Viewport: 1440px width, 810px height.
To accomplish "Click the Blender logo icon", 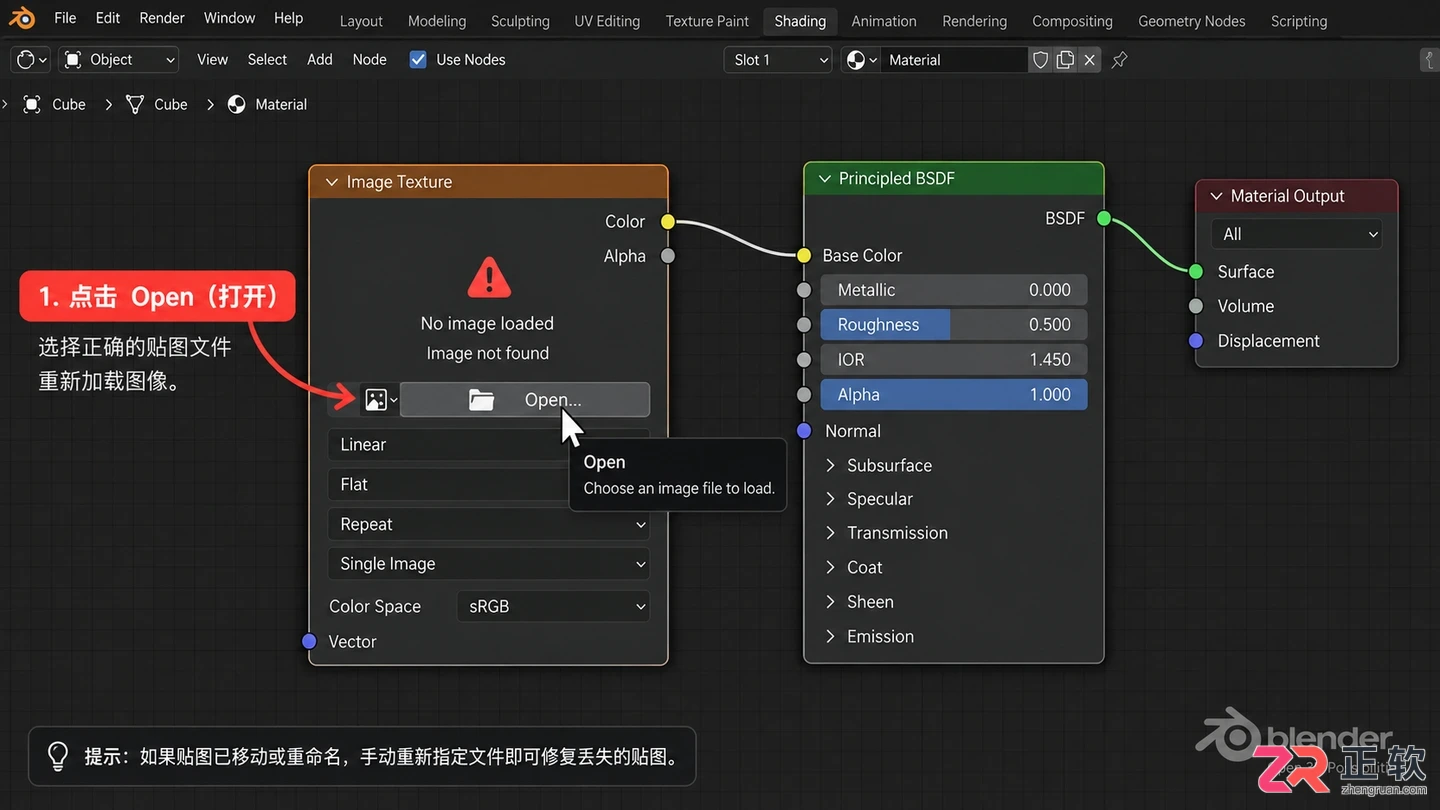I will coord(21,18).
